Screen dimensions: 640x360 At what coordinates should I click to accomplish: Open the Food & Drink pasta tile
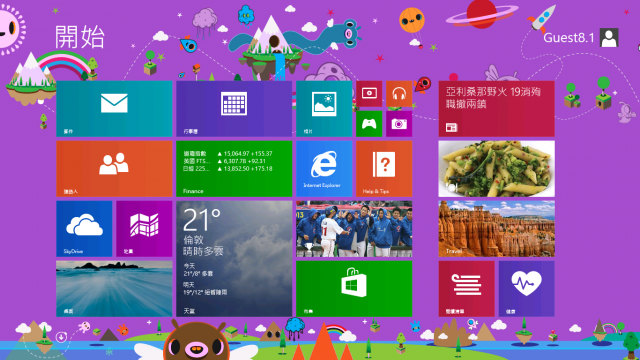pyautogui.click(x=496, y=169)
